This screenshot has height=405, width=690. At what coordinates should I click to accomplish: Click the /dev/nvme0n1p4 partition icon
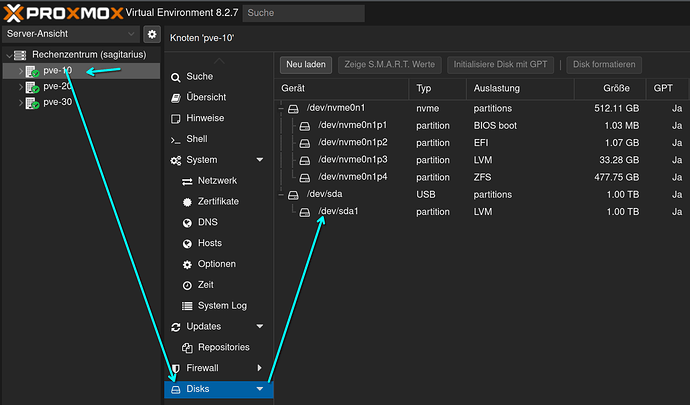pyautogui.click(x=305, y=178)
